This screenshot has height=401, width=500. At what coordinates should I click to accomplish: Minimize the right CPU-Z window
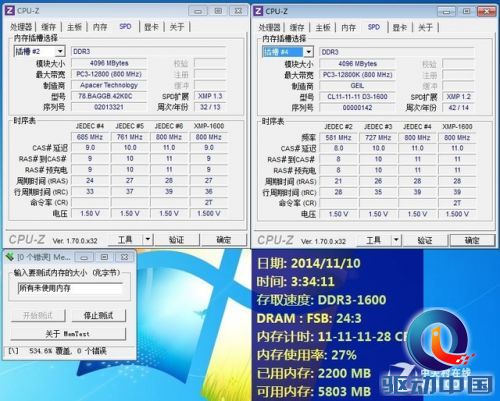pyautogui.click(x=446, y=12)
